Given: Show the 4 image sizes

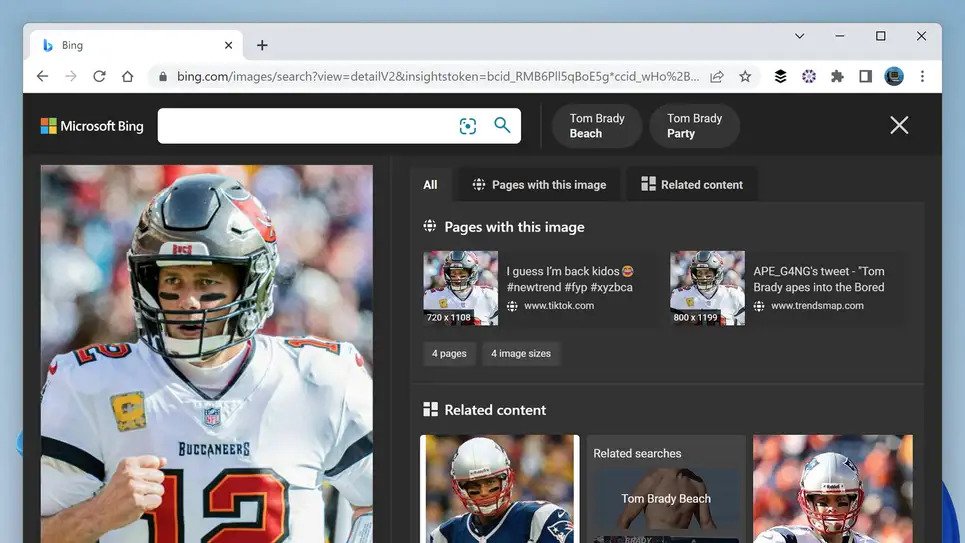Looking at the screenshot, I should [521, 353].
